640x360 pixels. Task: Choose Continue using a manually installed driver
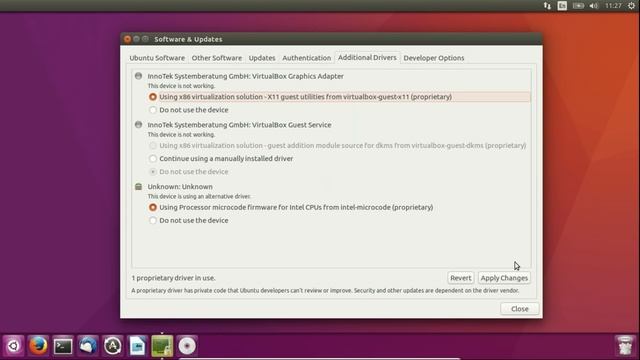[x=153, y=158]
